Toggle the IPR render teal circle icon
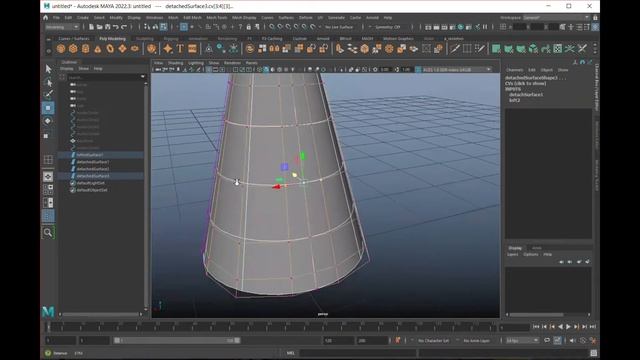The image size is (640, 360). click(460, 27)
